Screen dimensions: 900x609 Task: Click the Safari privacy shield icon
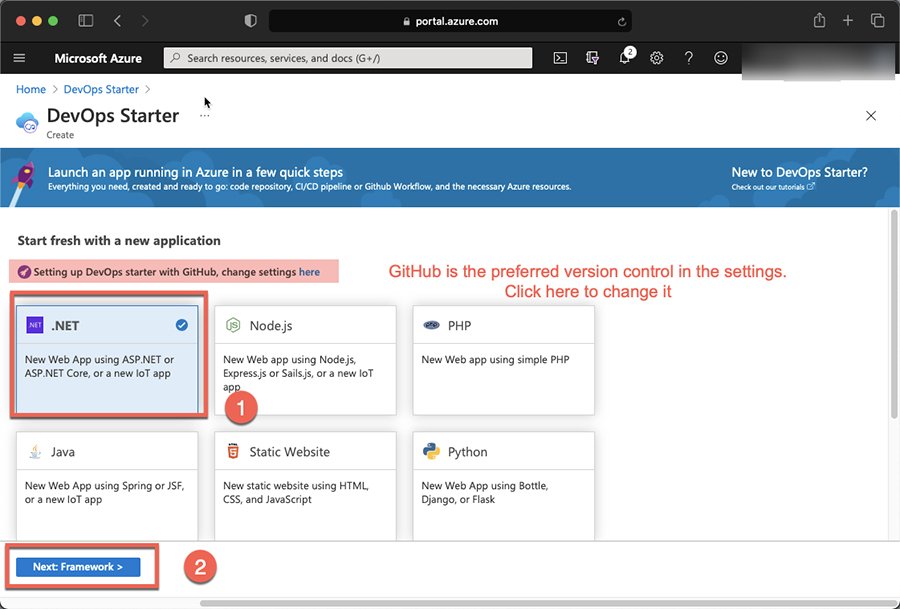click(x=250, y=20)
